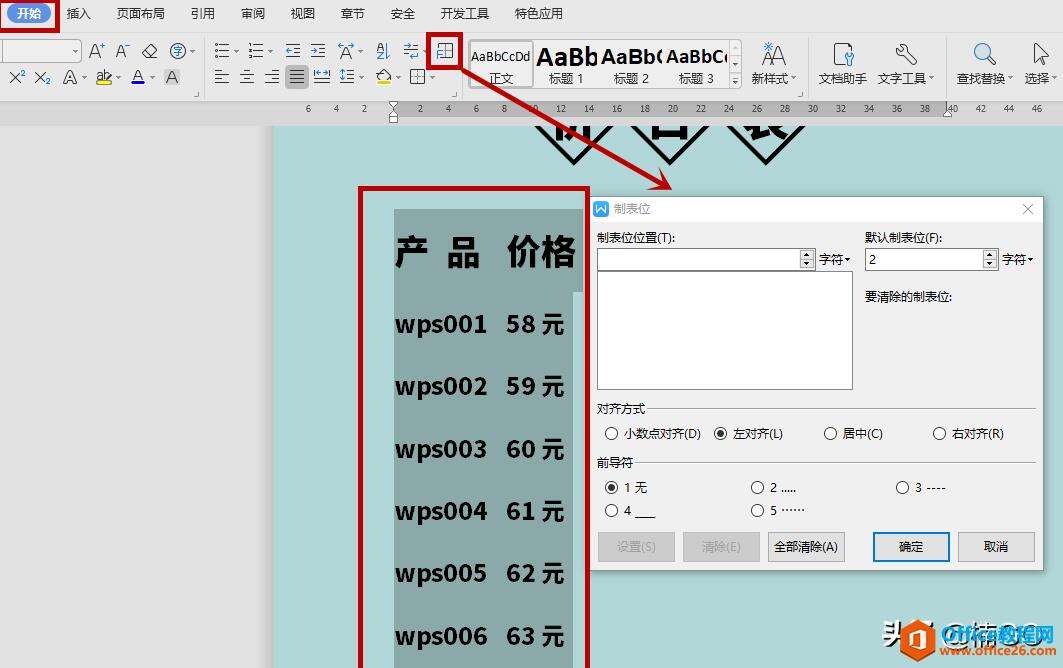Decrease paragraph indent

coord(292,51)
